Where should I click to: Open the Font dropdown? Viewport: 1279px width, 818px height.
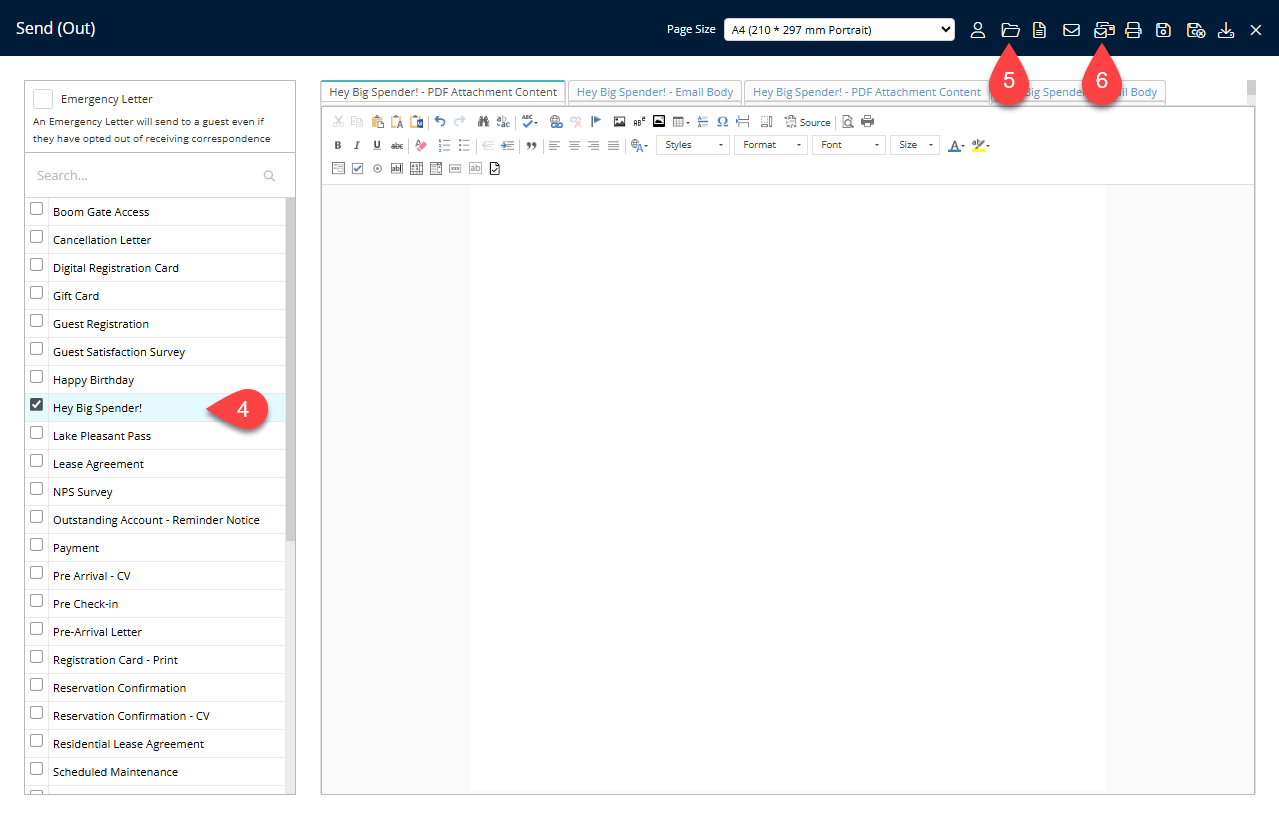pyautogui.click(x=849, y=145)
